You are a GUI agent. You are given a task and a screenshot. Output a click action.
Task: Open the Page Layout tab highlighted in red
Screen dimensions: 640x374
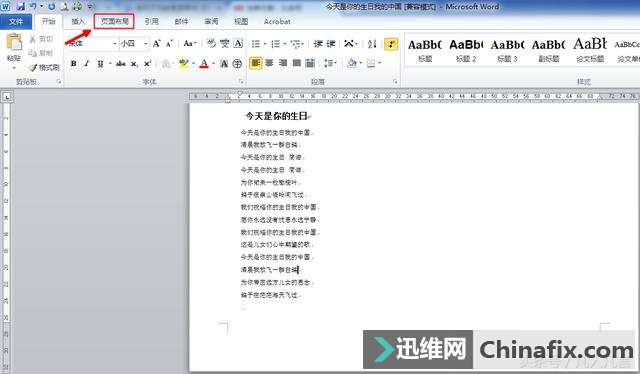click(x=114, y=21)
